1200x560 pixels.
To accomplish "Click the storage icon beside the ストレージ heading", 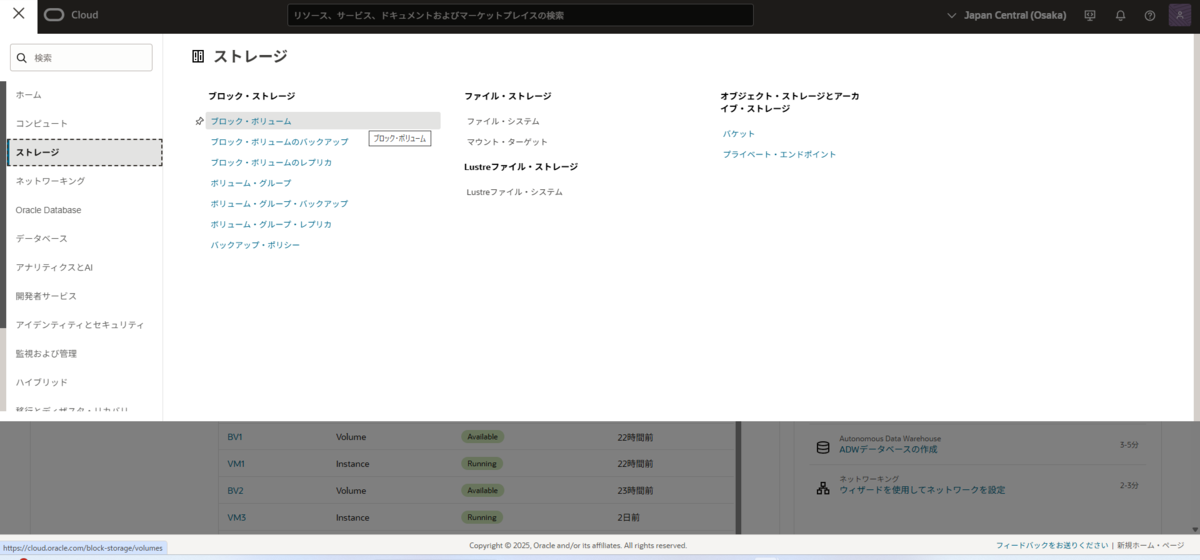I will (198, 57).
